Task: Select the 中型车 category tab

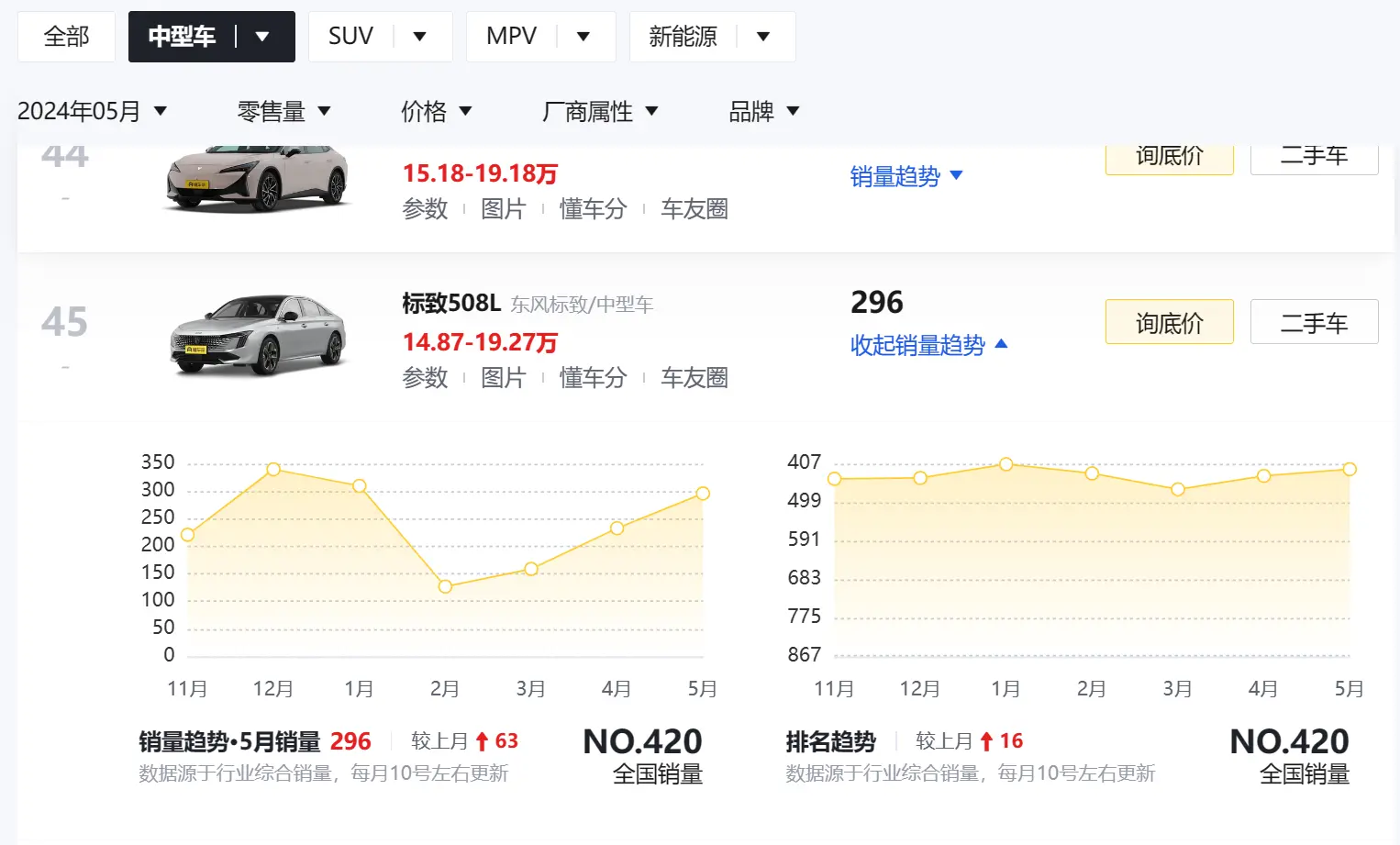Action: point(182,37)
